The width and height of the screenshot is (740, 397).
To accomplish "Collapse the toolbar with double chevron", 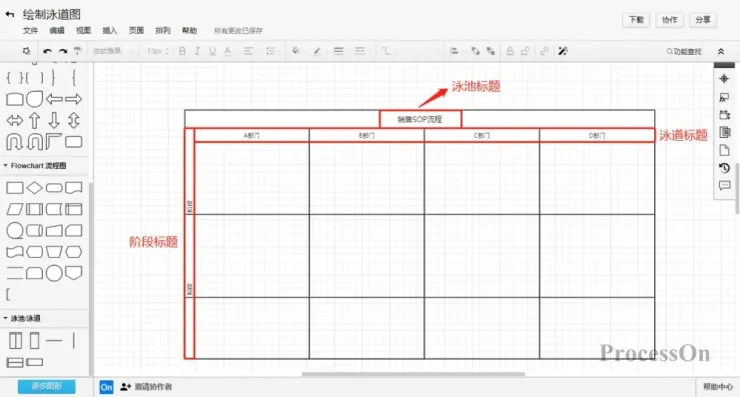I will [x=721, y=51].
